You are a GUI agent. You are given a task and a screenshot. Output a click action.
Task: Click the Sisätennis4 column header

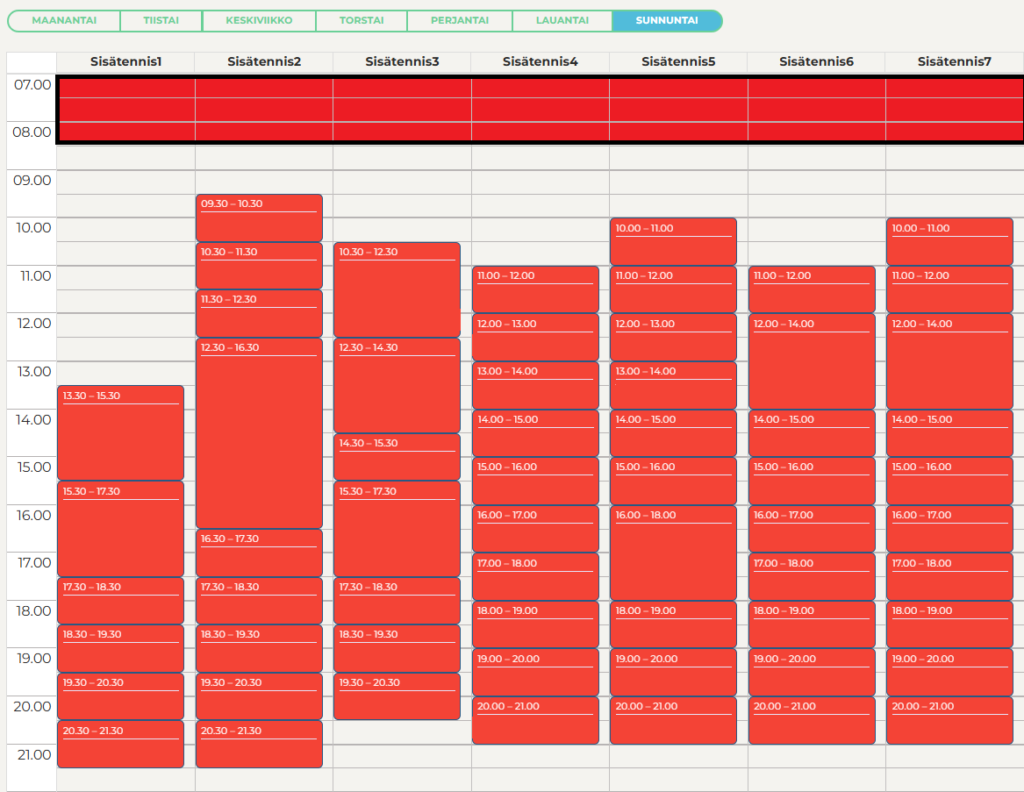(x=540, y=61)
